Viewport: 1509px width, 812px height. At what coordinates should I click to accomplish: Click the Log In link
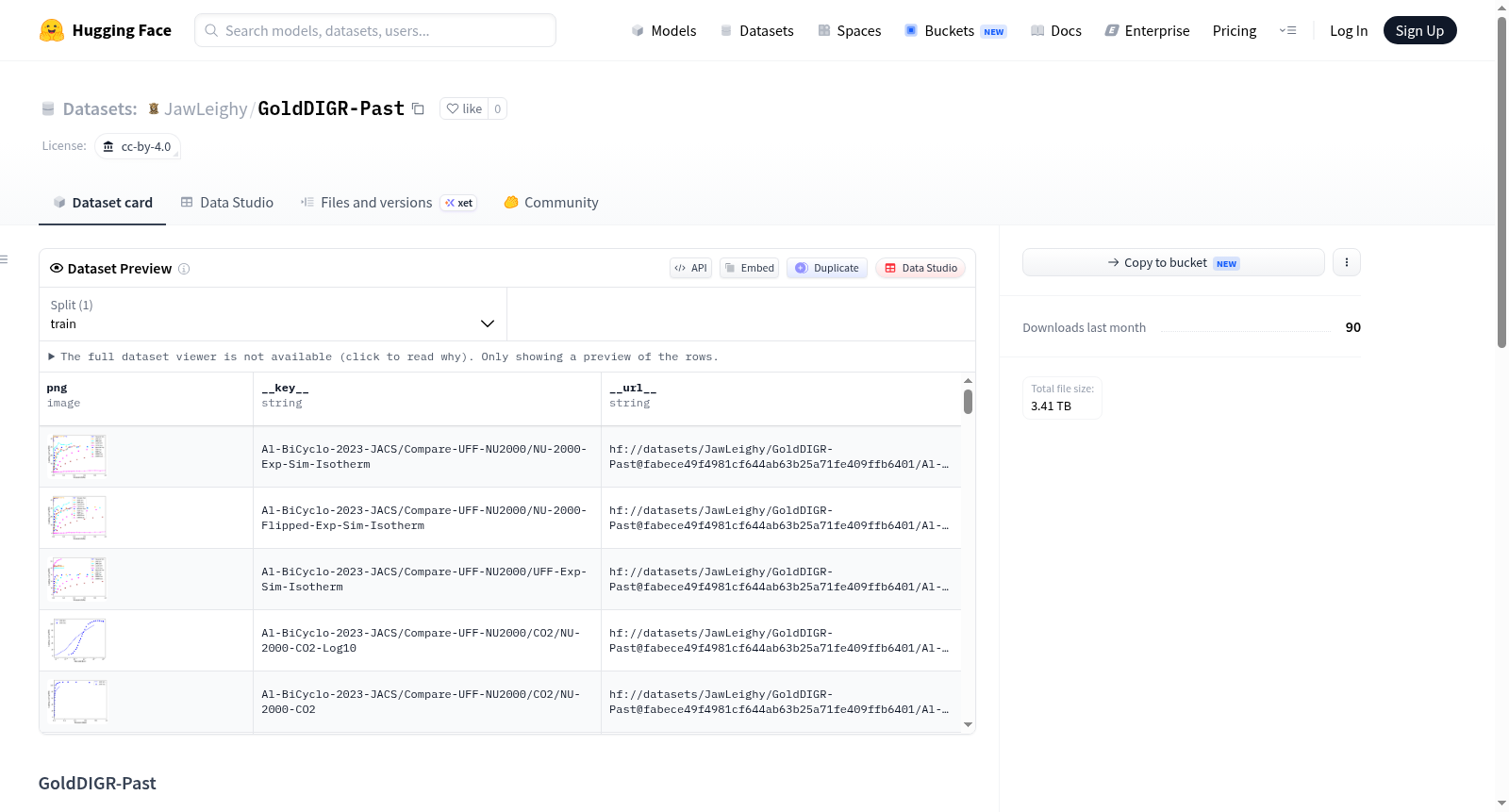[1349, 30]
